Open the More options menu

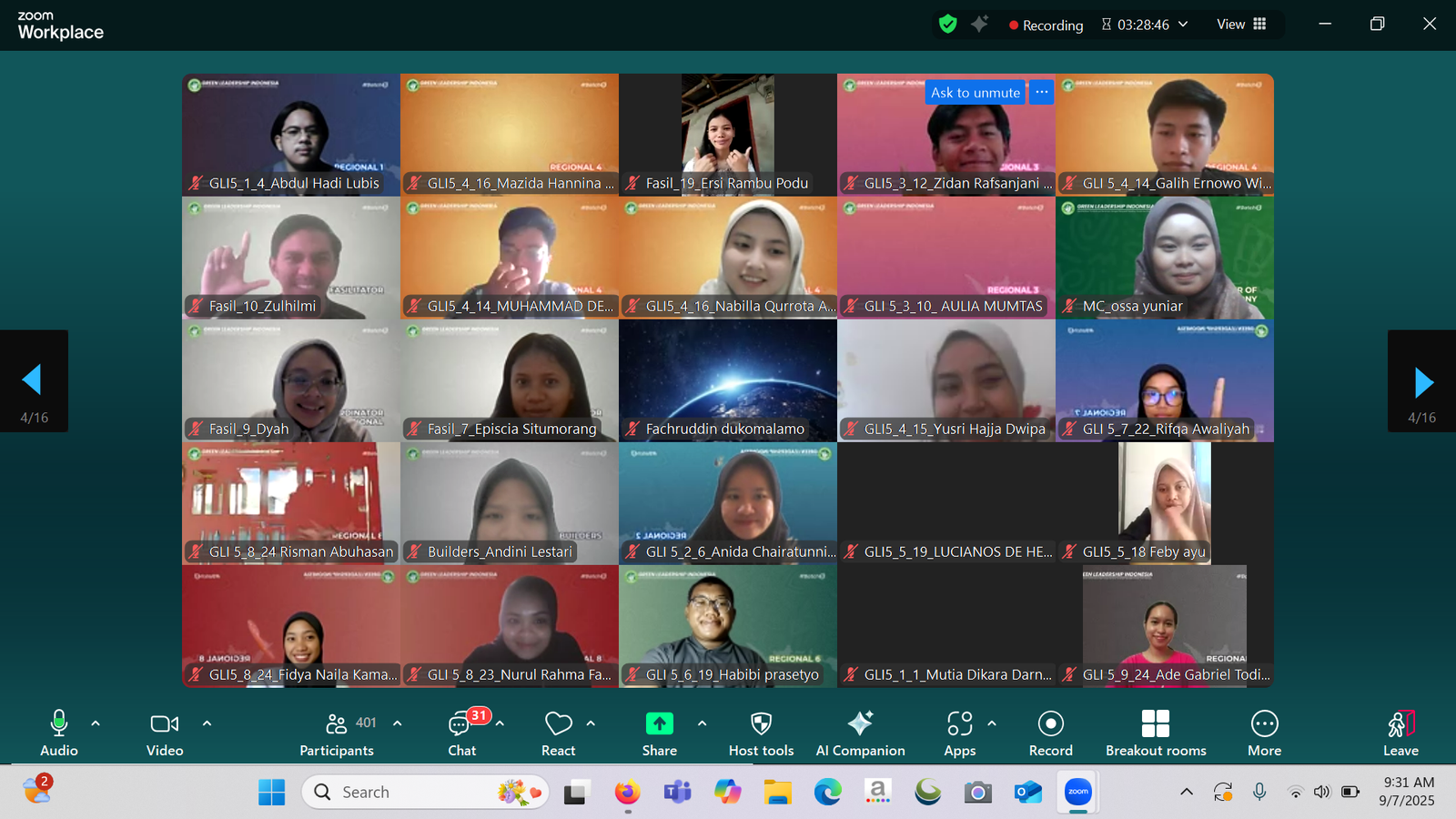click(x=1264, y=724)
